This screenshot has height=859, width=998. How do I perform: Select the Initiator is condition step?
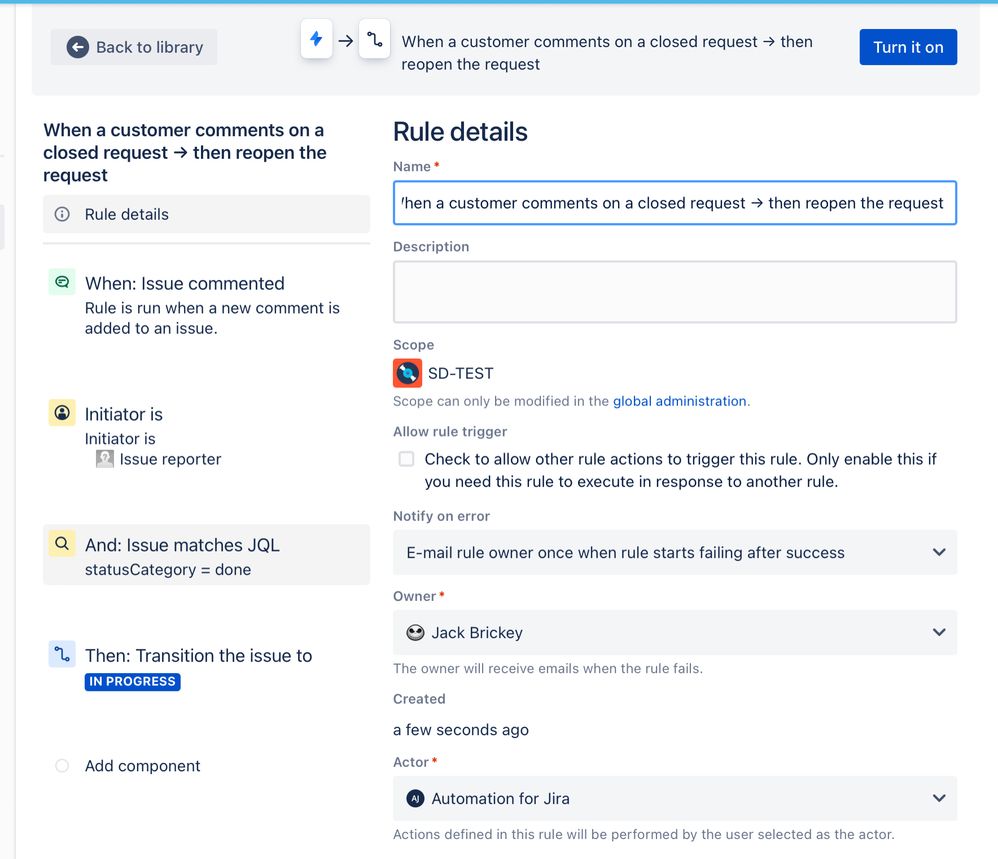(206, 435)
